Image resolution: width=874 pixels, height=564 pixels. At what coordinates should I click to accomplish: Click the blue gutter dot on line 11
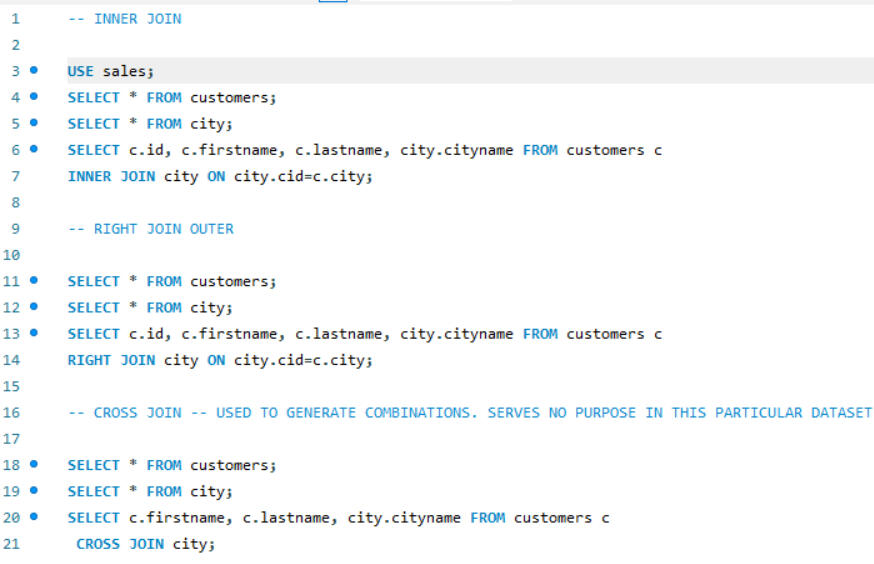point(35,281)
